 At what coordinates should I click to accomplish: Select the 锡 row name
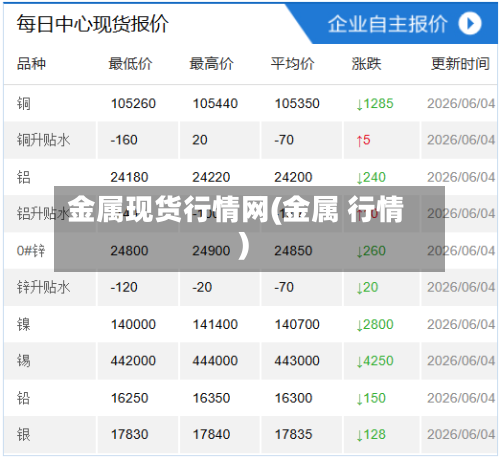[24, 361]
